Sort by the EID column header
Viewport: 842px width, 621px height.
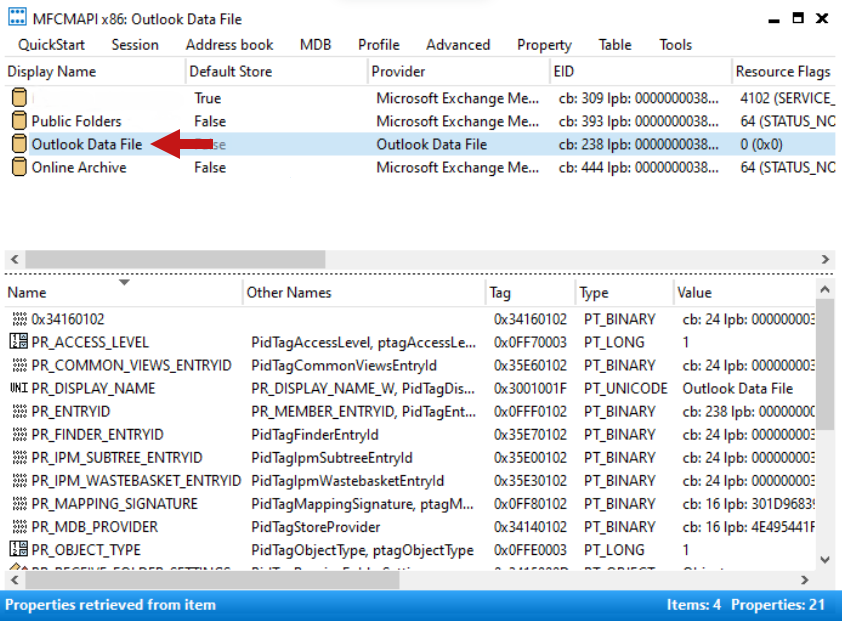tap(640, 71)
